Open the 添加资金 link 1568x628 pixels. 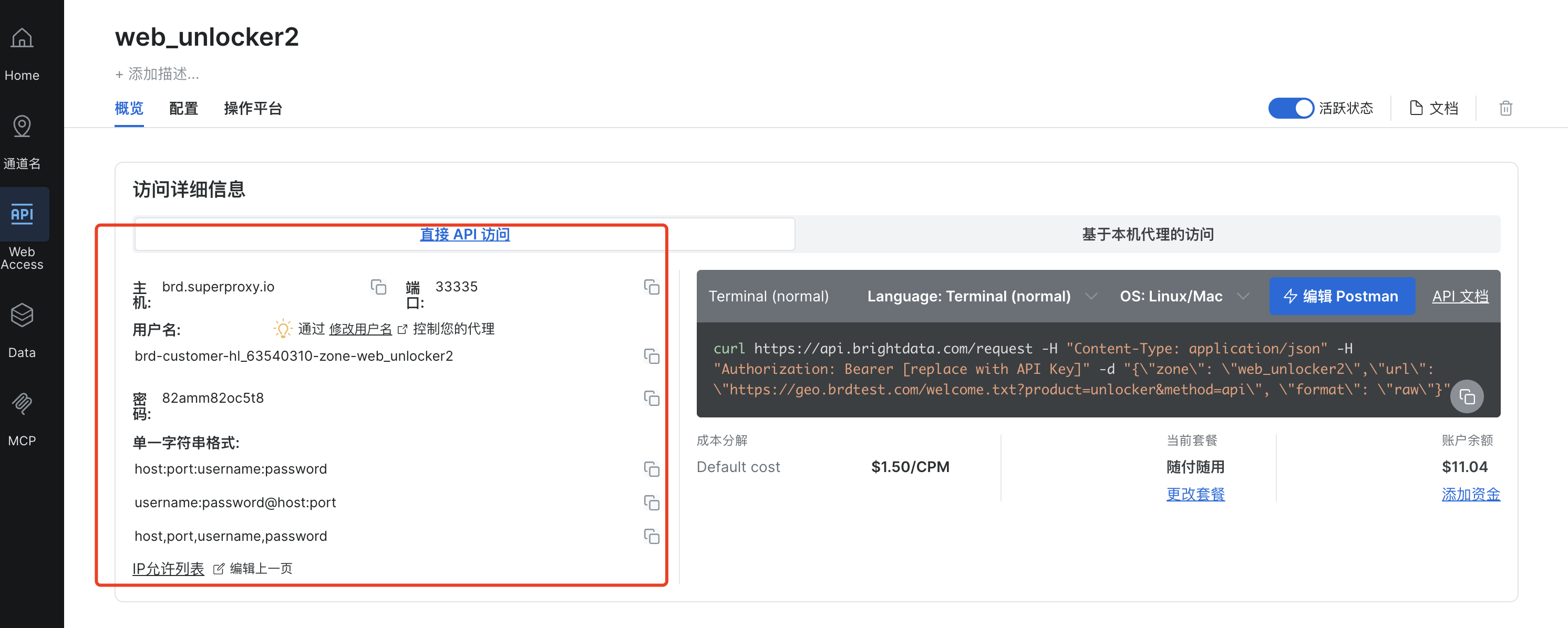tap(1470, 494)
